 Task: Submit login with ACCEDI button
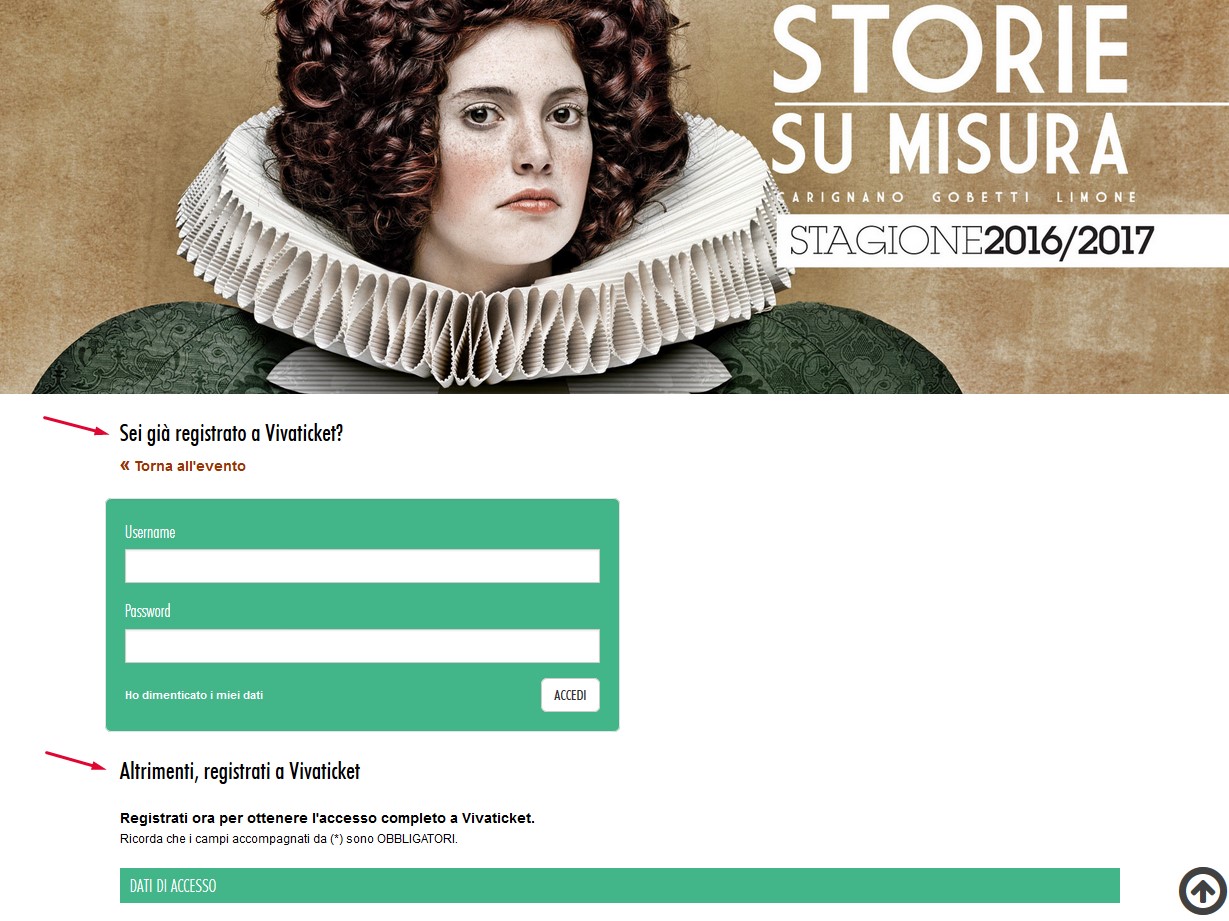[x=570, y=695]
